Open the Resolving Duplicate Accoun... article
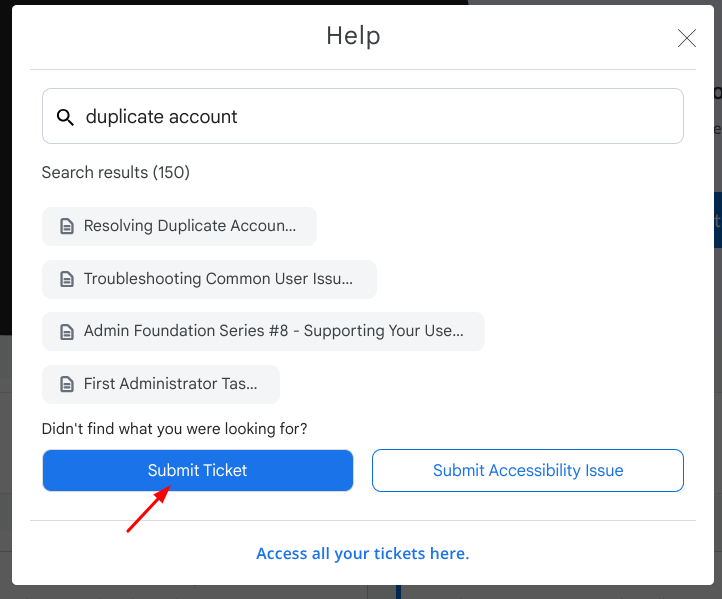The height and width of the screenshot is (599, 722). click(x=180, y=226)
